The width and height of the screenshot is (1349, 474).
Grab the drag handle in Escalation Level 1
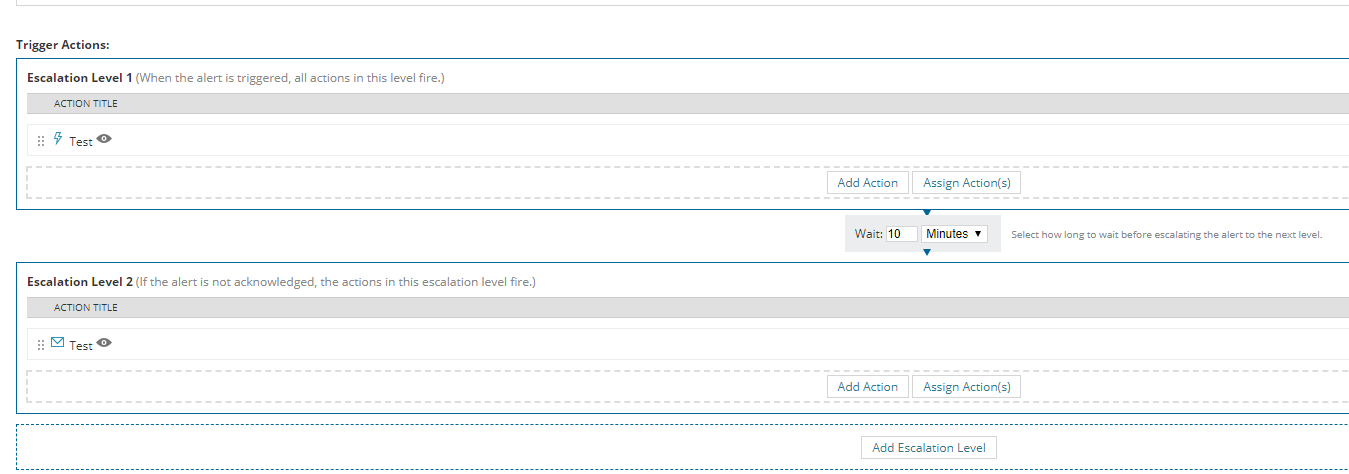(41, 142)
